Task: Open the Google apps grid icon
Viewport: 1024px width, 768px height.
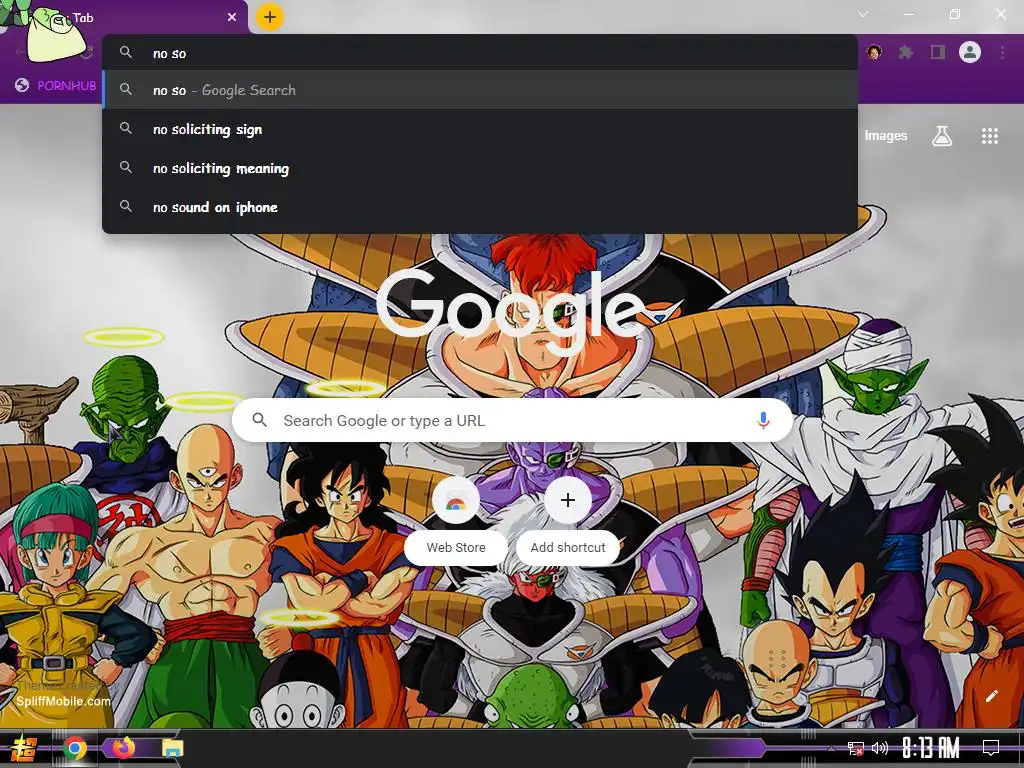Action: tap(989, 136)
